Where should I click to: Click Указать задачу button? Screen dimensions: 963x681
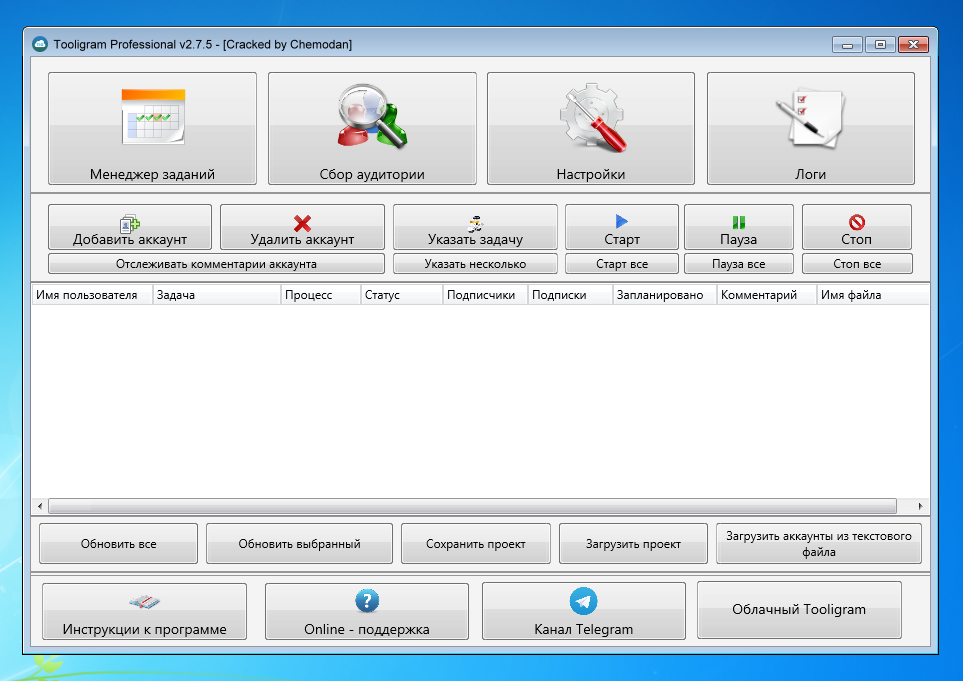[x=475, y=227]
